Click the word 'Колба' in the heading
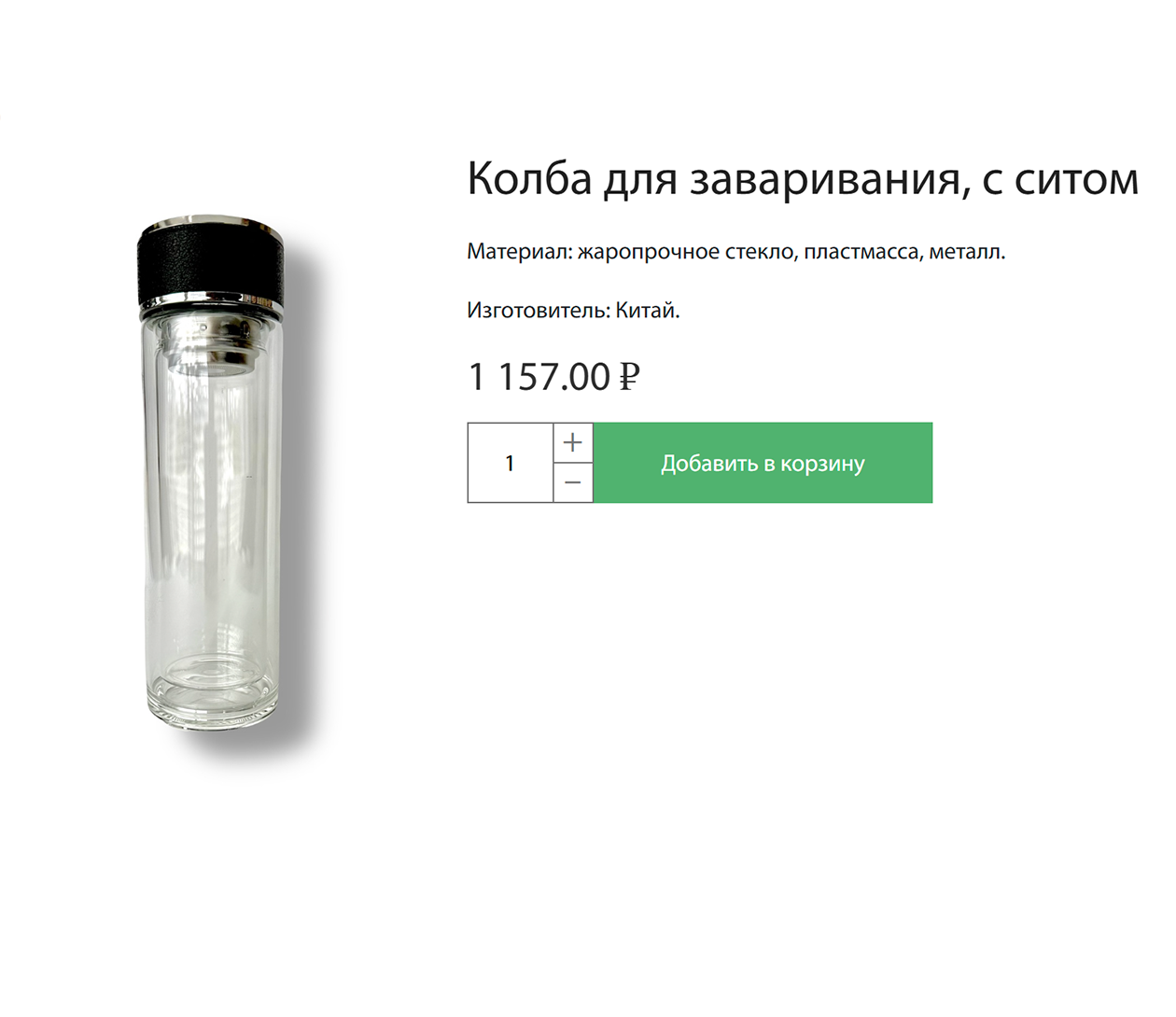Viewport: 1176px width, 1017px height. tap(529, 178)
